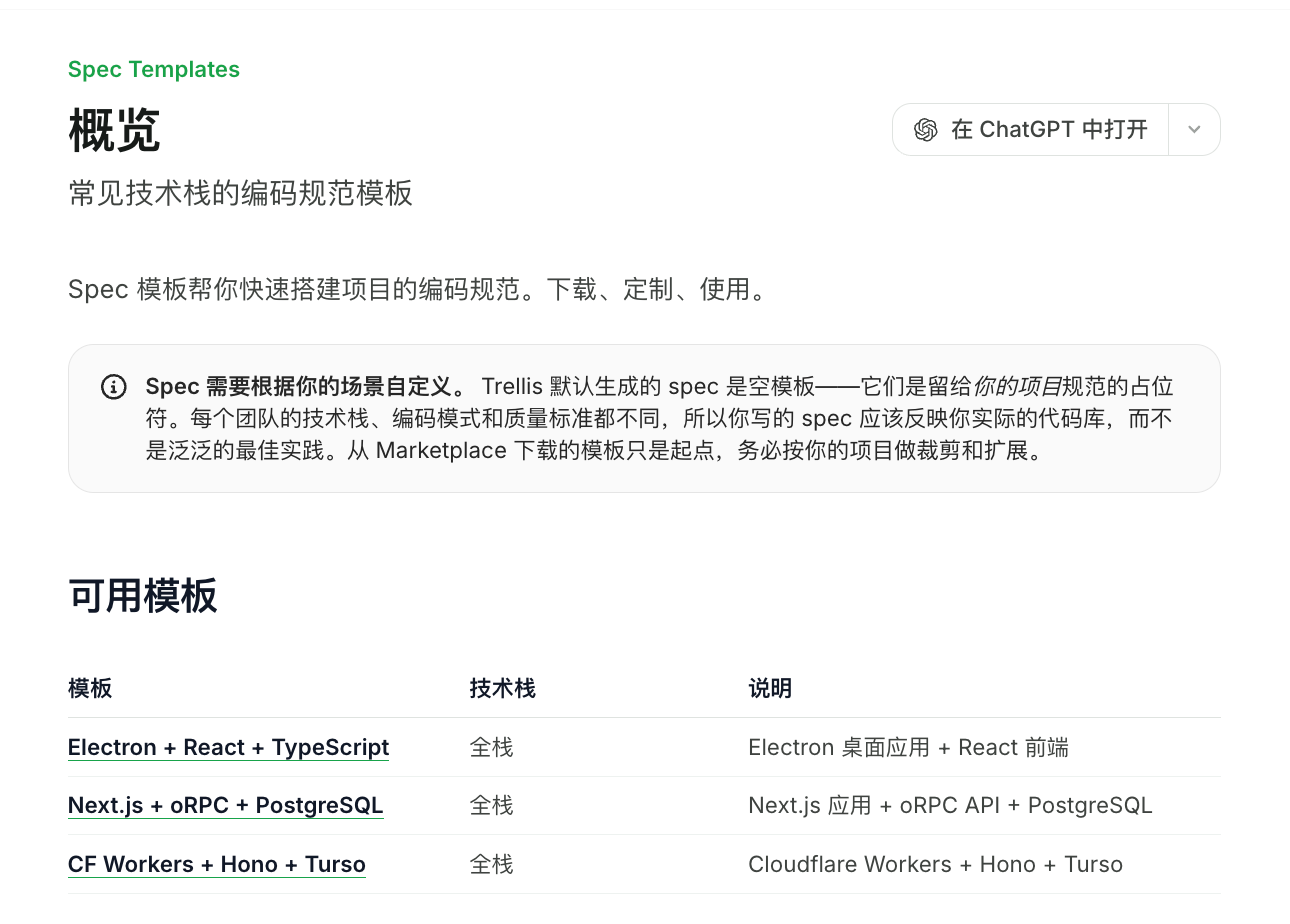The width and height of the screenshot is (1290, 924).
Task: Click 全栈 in the Electron row
Action: point(492,748)
